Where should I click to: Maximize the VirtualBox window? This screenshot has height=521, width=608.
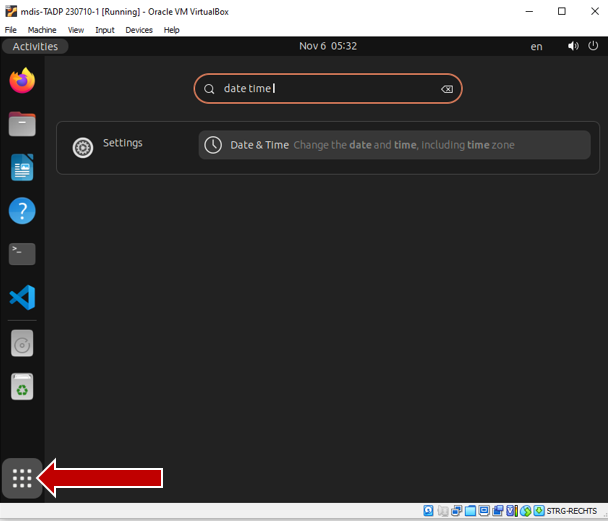[x=561, y=11]
